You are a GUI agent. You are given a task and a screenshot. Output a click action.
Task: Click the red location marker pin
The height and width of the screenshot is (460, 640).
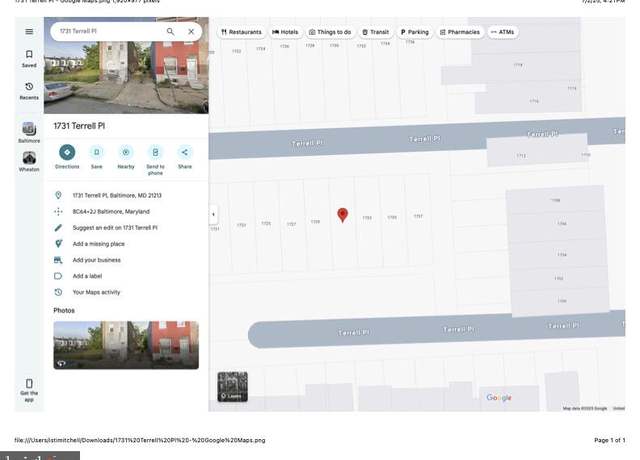tap(342, 215)
